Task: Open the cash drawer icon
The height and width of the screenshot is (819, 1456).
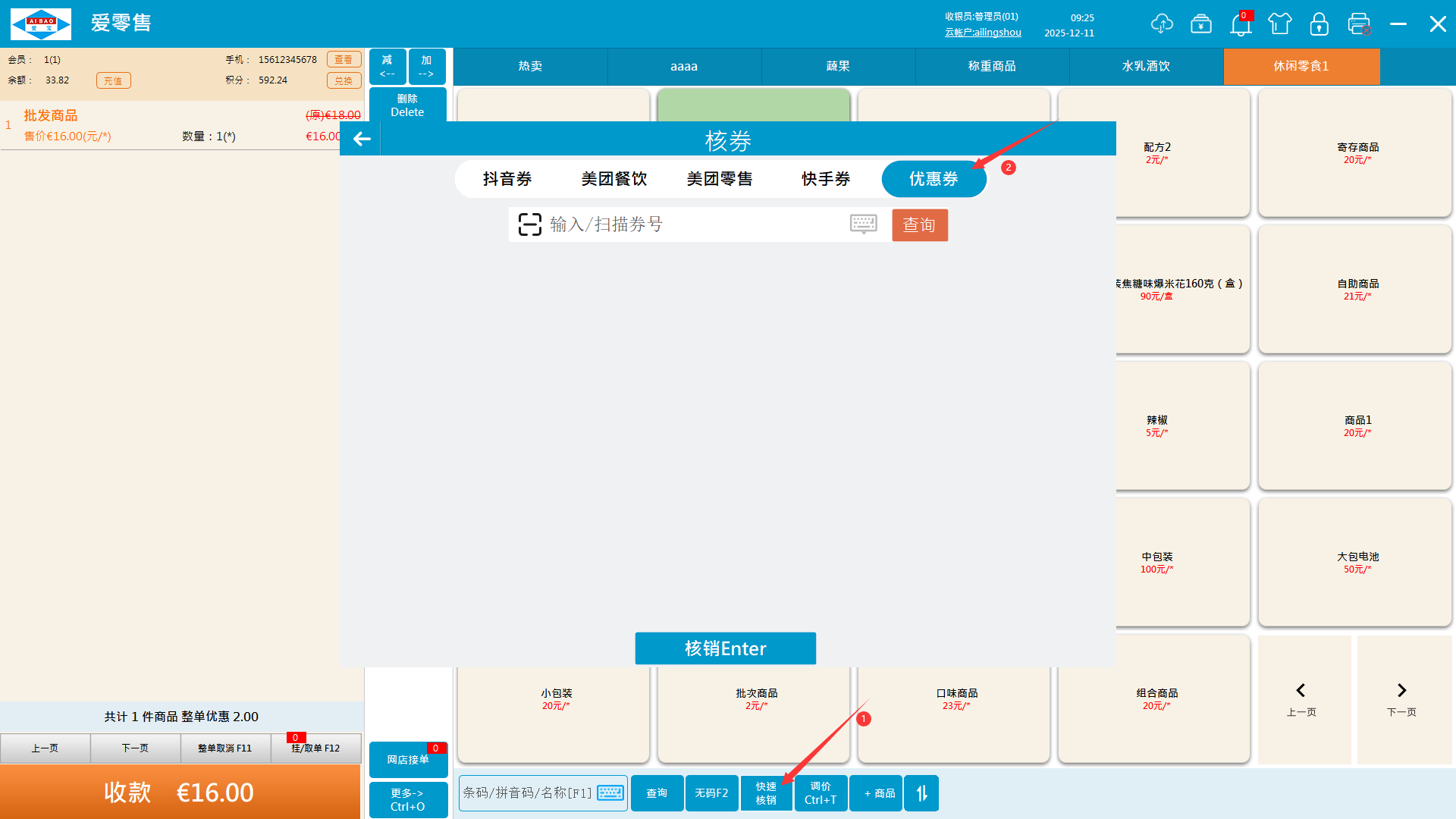Action: 1201,24
